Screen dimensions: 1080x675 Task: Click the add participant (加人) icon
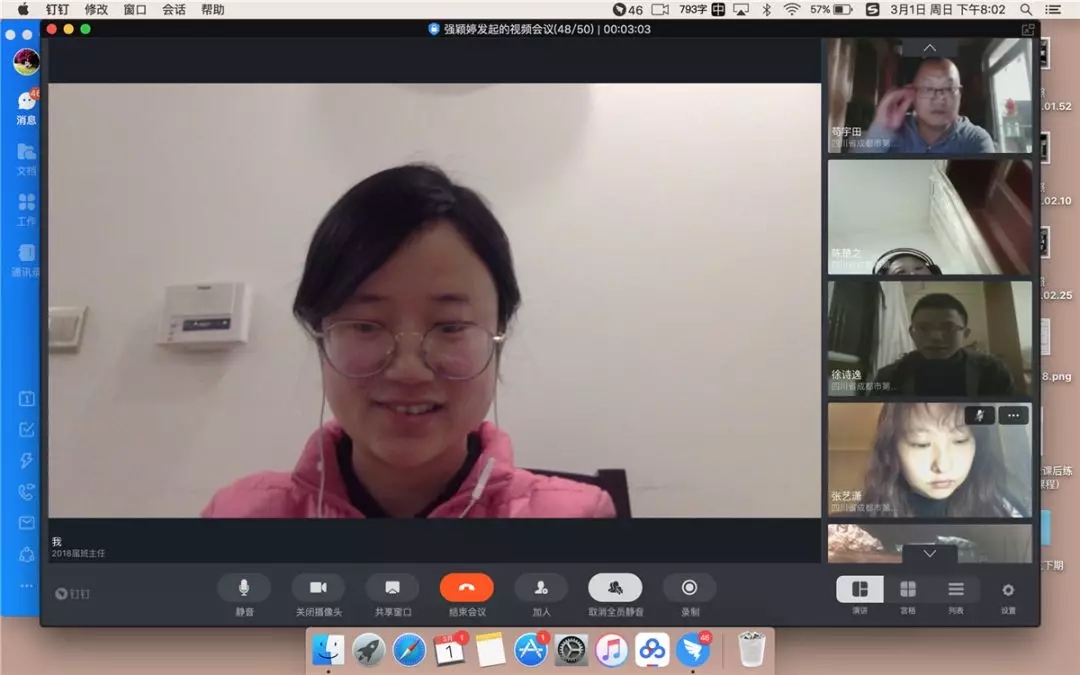click(x=541, y=588)
